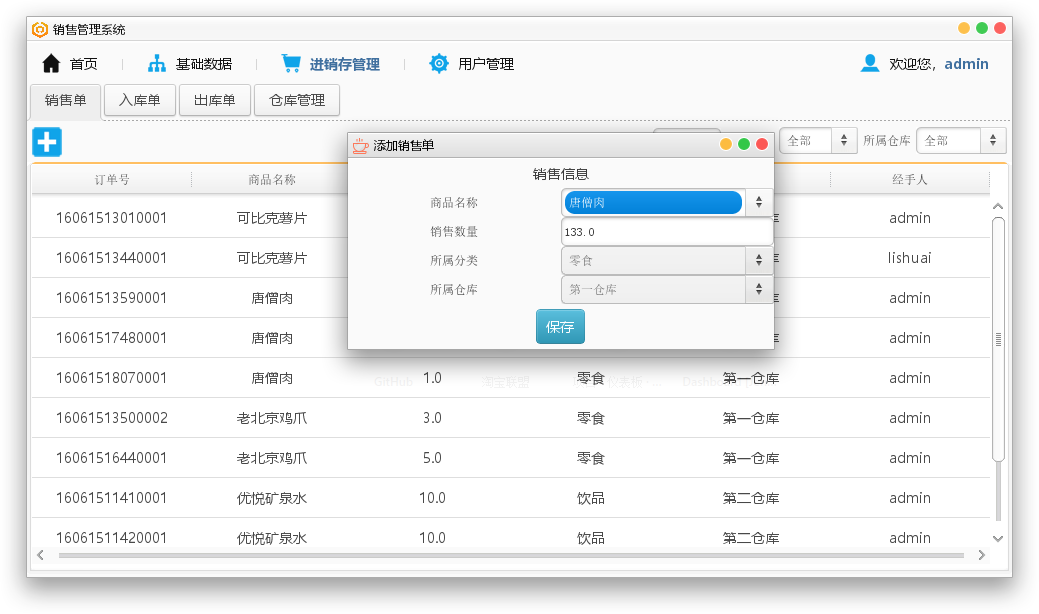The width and height of the screenshot is (1039, 614).
Task: Click the main window logo icon
Action: click(x=40, y=29)
